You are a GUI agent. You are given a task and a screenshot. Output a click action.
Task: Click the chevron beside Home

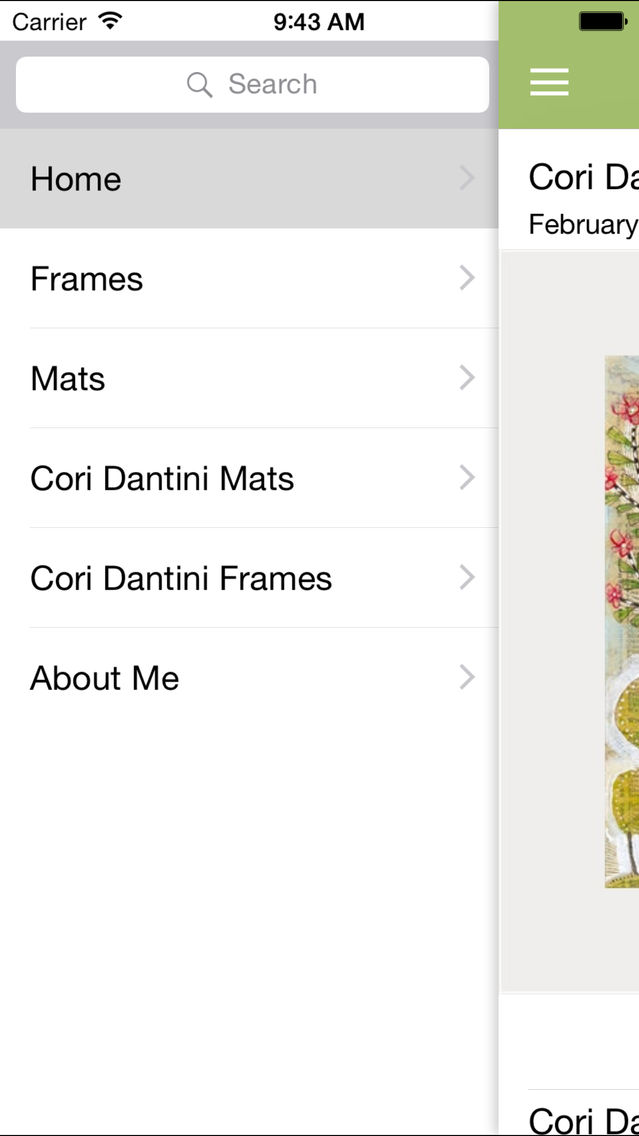(x=467, y=178)
